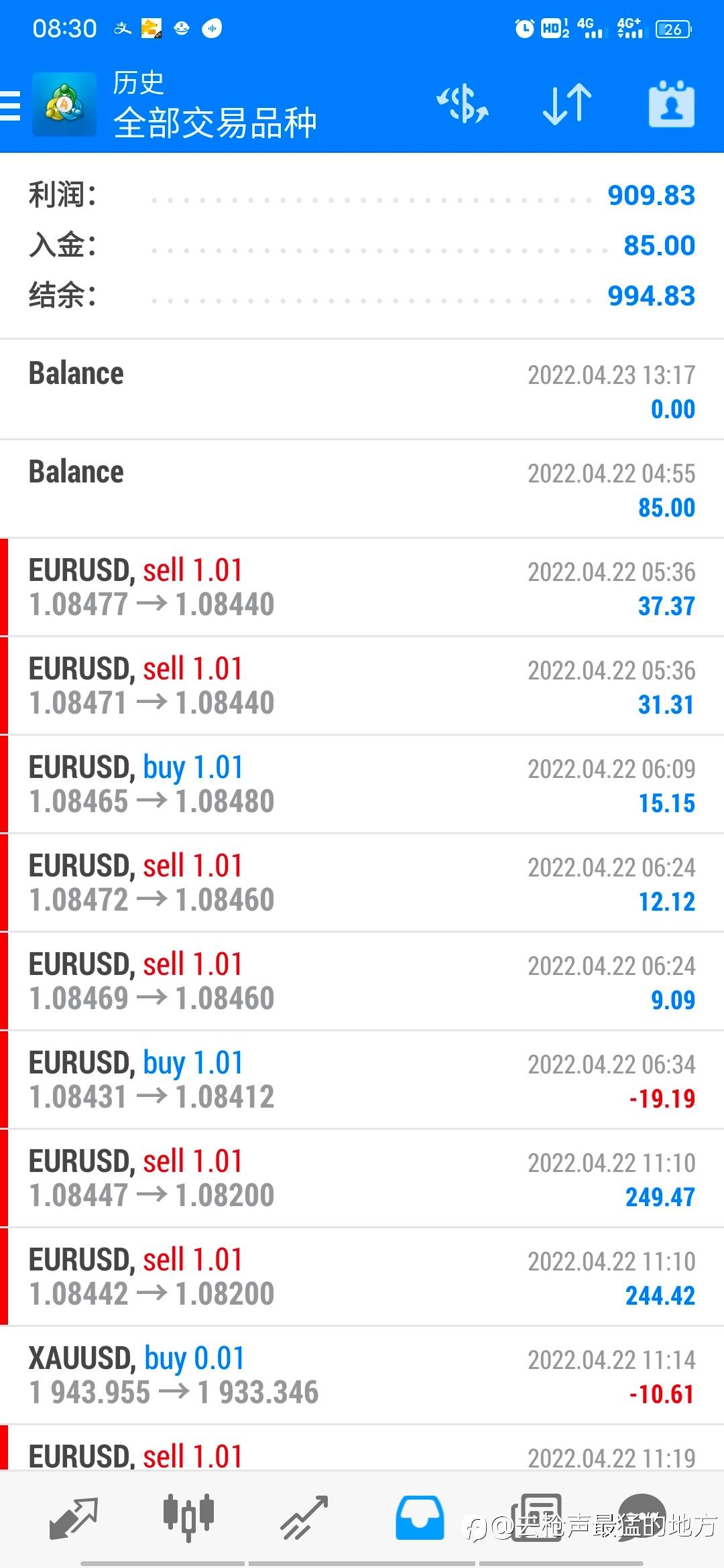724x1568 pixels.
Task: Open the Messages chat tab
Action: click(642, 1517)
